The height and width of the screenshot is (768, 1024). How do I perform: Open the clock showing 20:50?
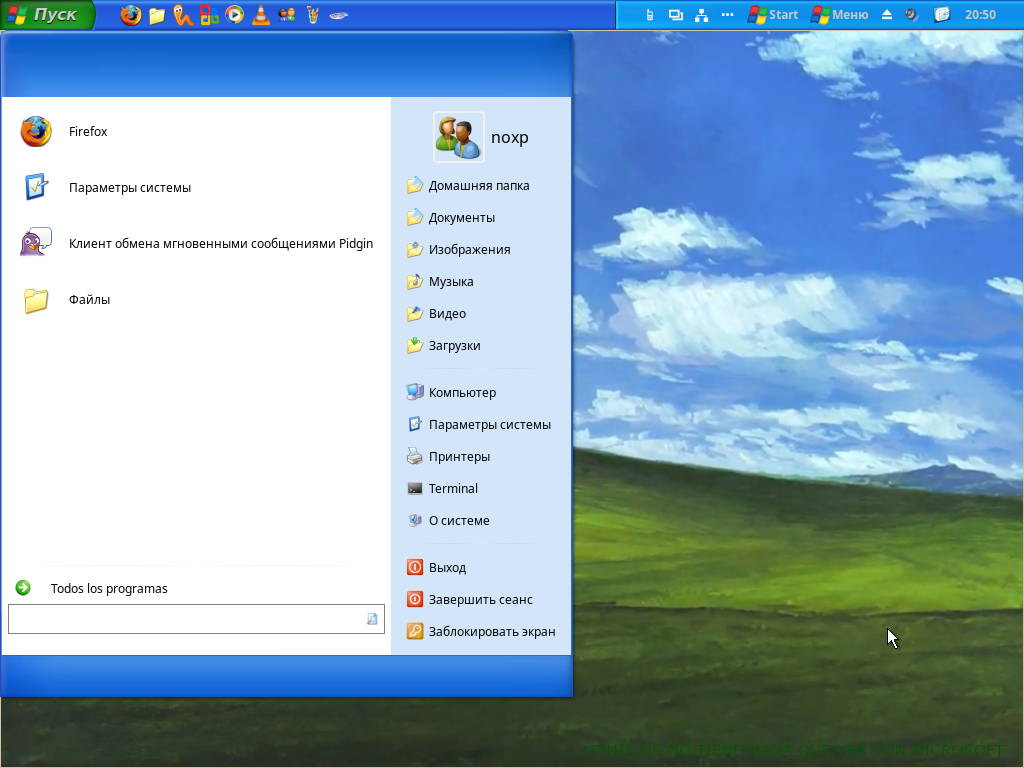pyautogui.click(x=980, y=15)
